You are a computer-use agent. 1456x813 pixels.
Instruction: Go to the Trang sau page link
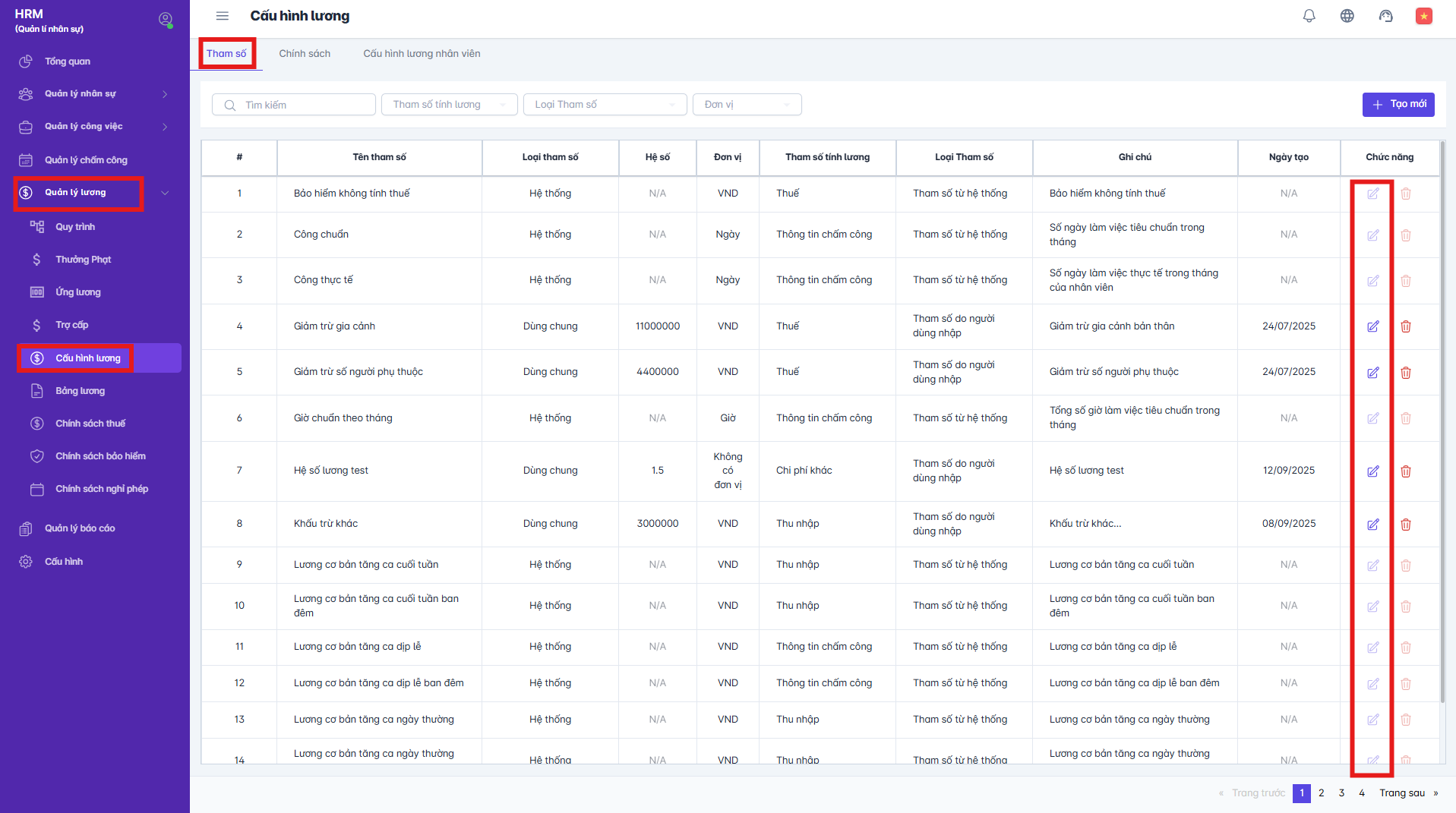pos(1401,793)
